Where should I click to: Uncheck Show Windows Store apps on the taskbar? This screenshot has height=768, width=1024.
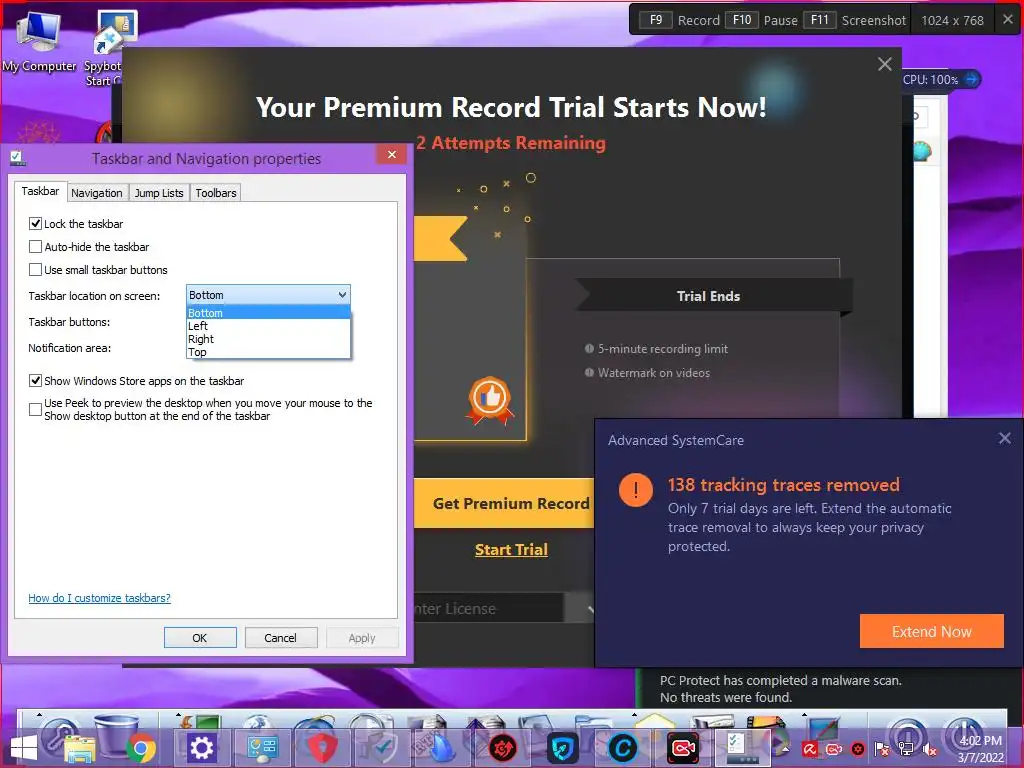[36, 381]
